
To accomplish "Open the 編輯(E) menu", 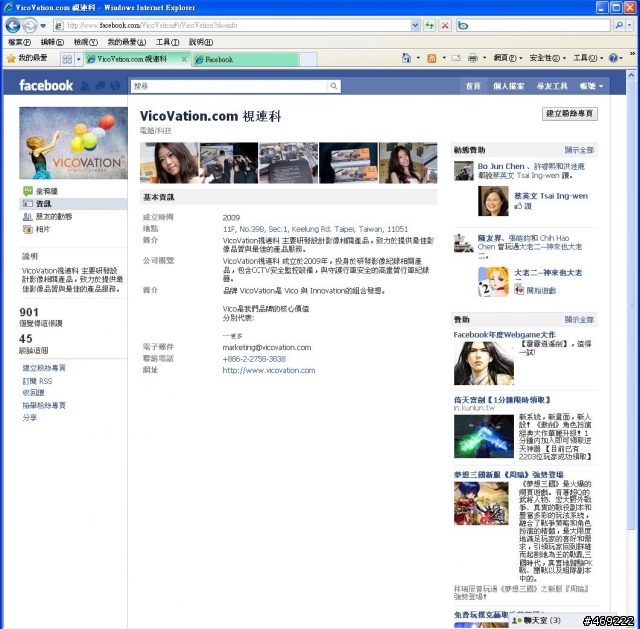I will pos(52,42).
